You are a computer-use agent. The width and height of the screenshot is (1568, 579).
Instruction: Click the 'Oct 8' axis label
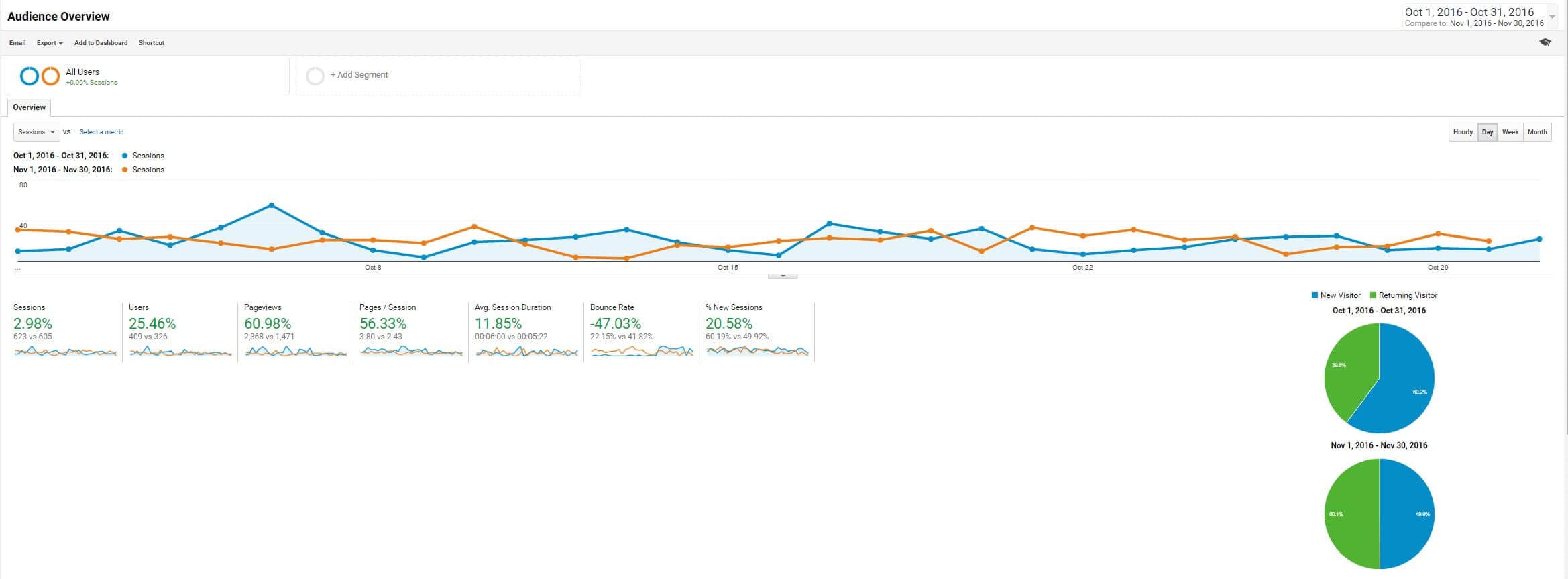coord(373,268)
